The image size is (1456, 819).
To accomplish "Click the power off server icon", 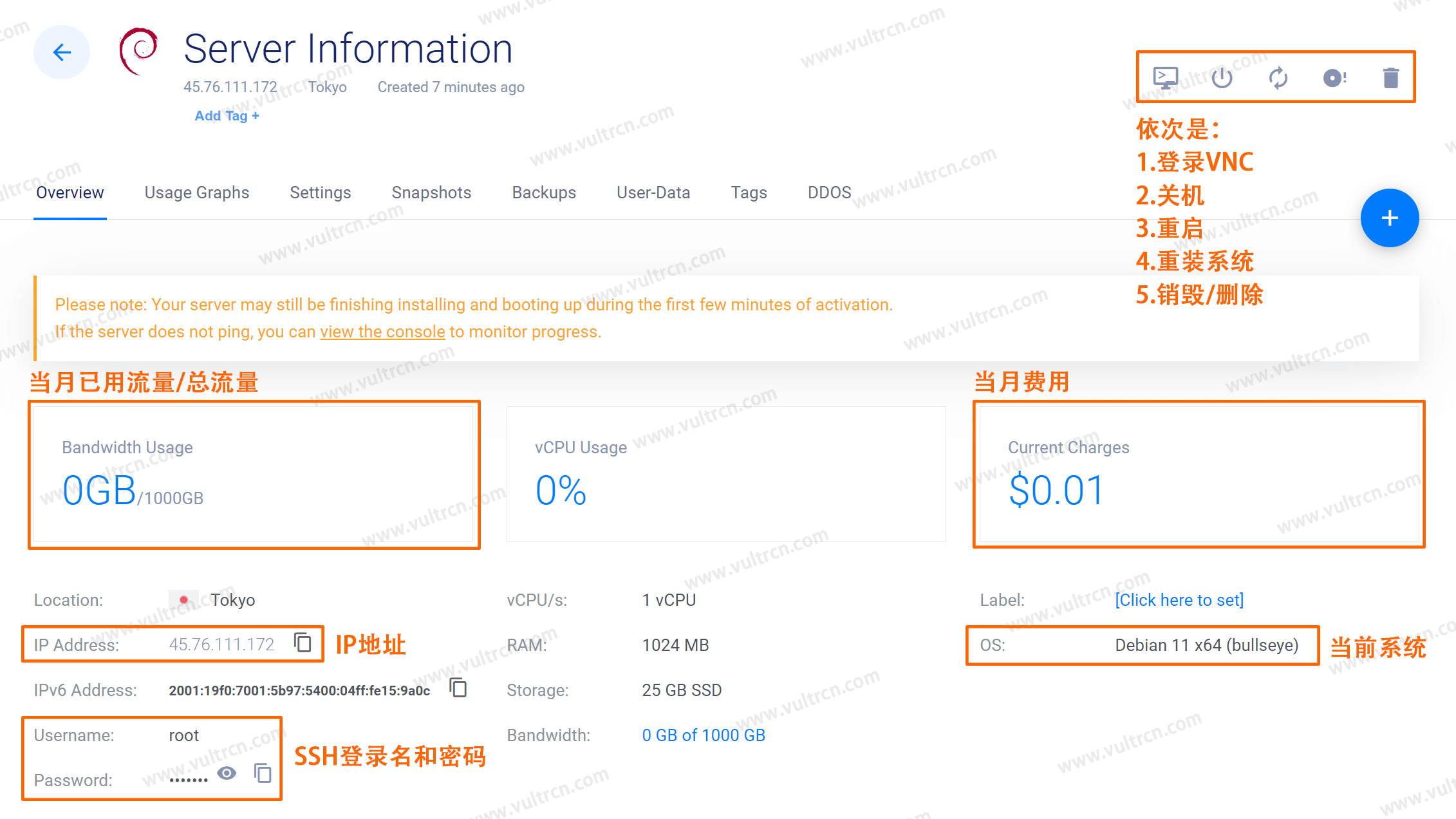I will pyautogui.click(x=1222, y=78).
